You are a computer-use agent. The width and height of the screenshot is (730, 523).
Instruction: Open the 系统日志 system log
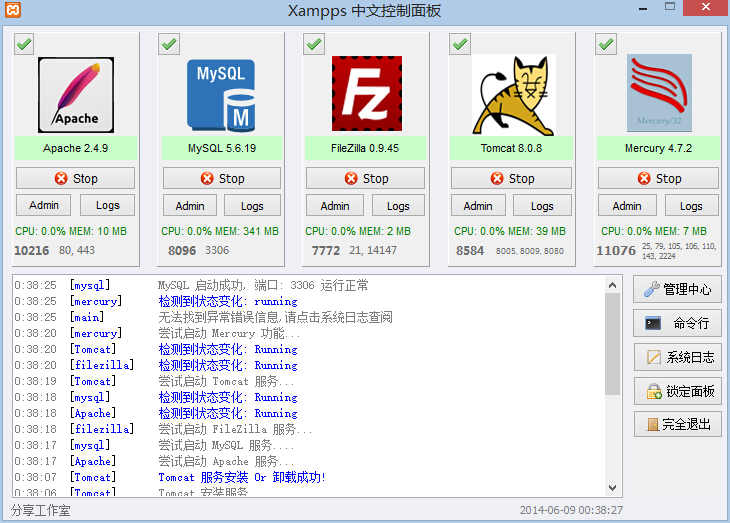677,357
